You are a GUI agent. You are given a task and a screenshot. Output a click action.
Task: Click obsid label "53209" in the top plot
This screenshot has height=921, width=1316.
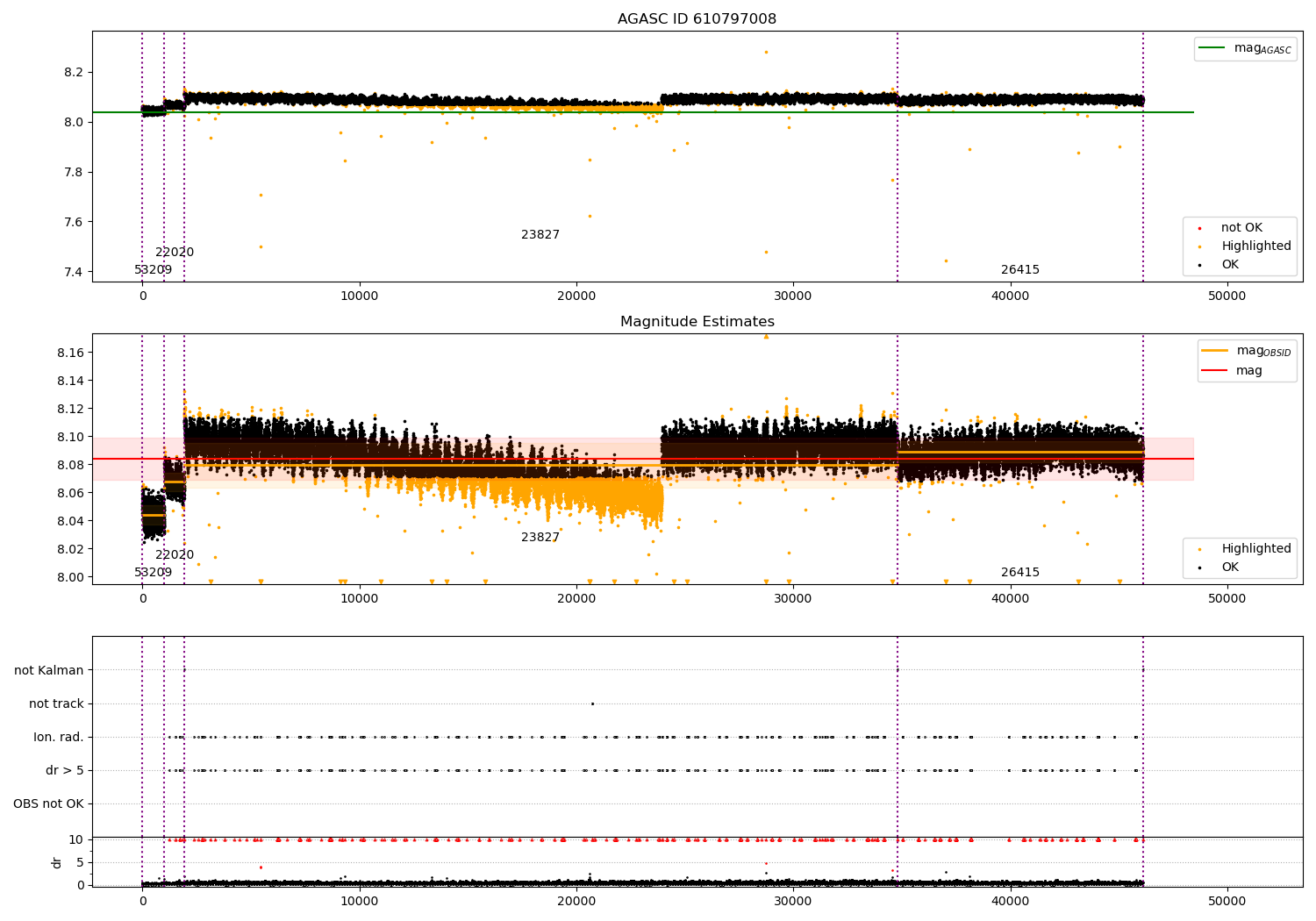[x=154, y=270]
